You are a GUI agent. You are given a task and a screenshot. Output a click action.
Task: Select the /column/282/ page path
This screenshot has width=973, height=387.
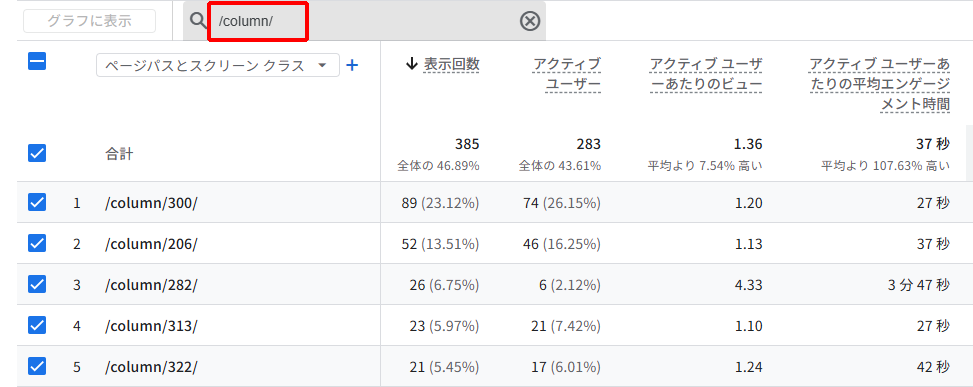pyautogui.click(x=151, y=285)
